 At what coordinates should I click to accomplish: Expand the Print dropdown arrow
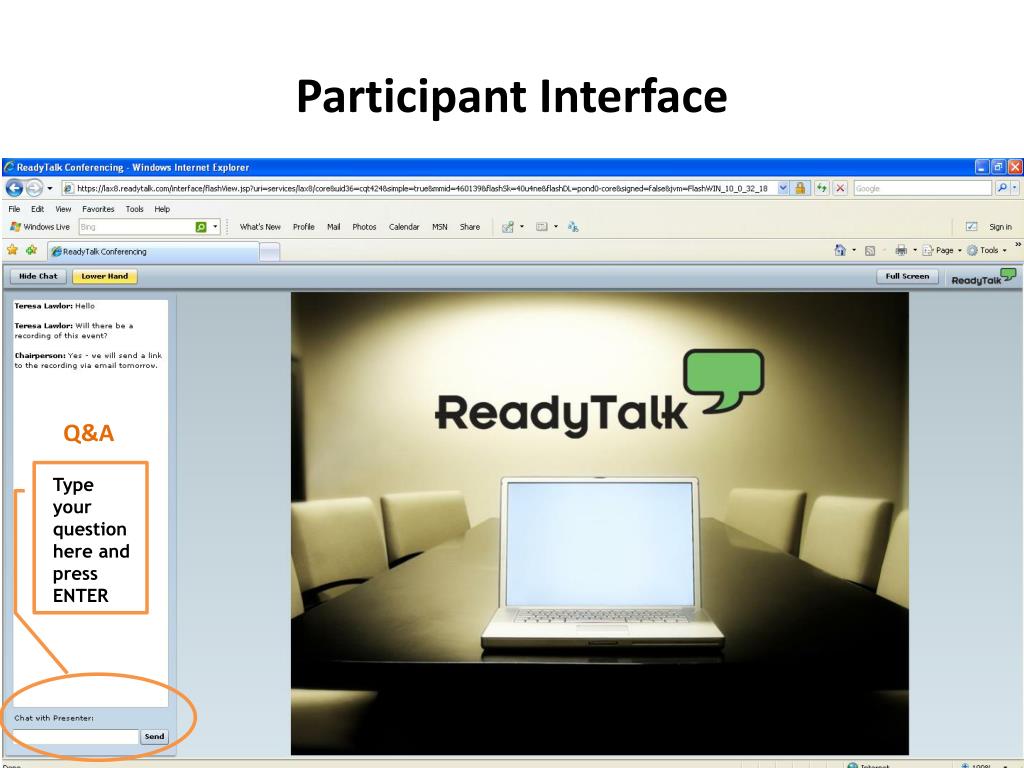[914, 250]
